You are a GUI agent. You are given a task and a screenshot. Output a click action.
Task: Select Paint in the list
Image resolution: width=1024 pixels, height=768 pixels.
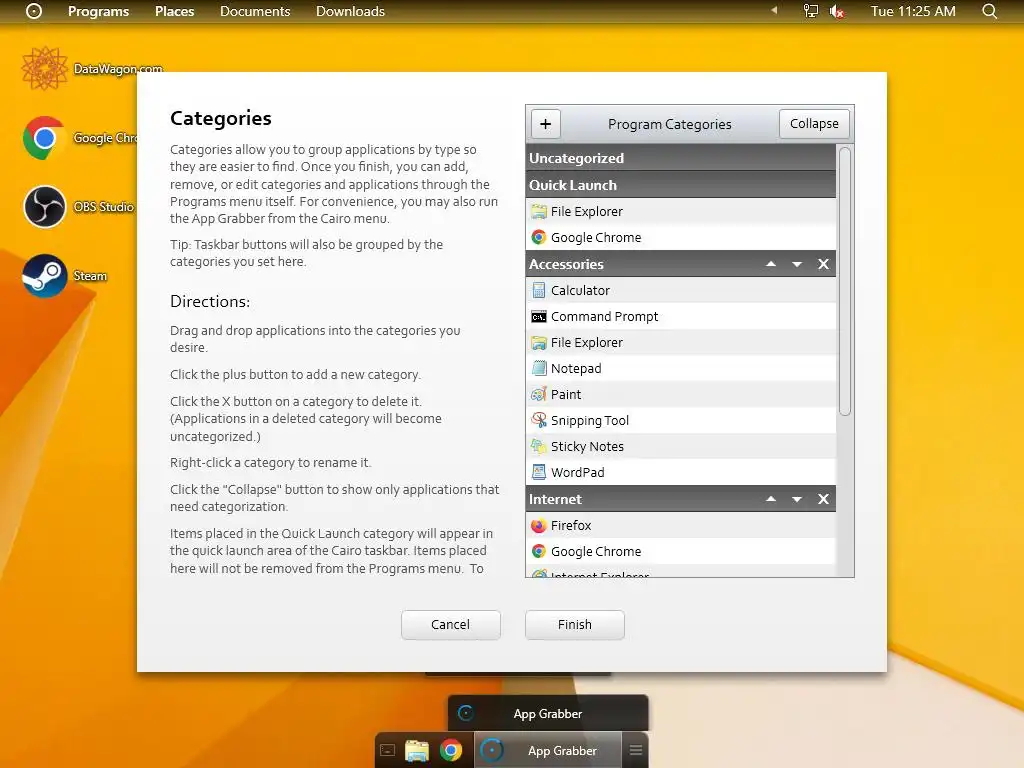pyautogui.click(x=680, y=394)
